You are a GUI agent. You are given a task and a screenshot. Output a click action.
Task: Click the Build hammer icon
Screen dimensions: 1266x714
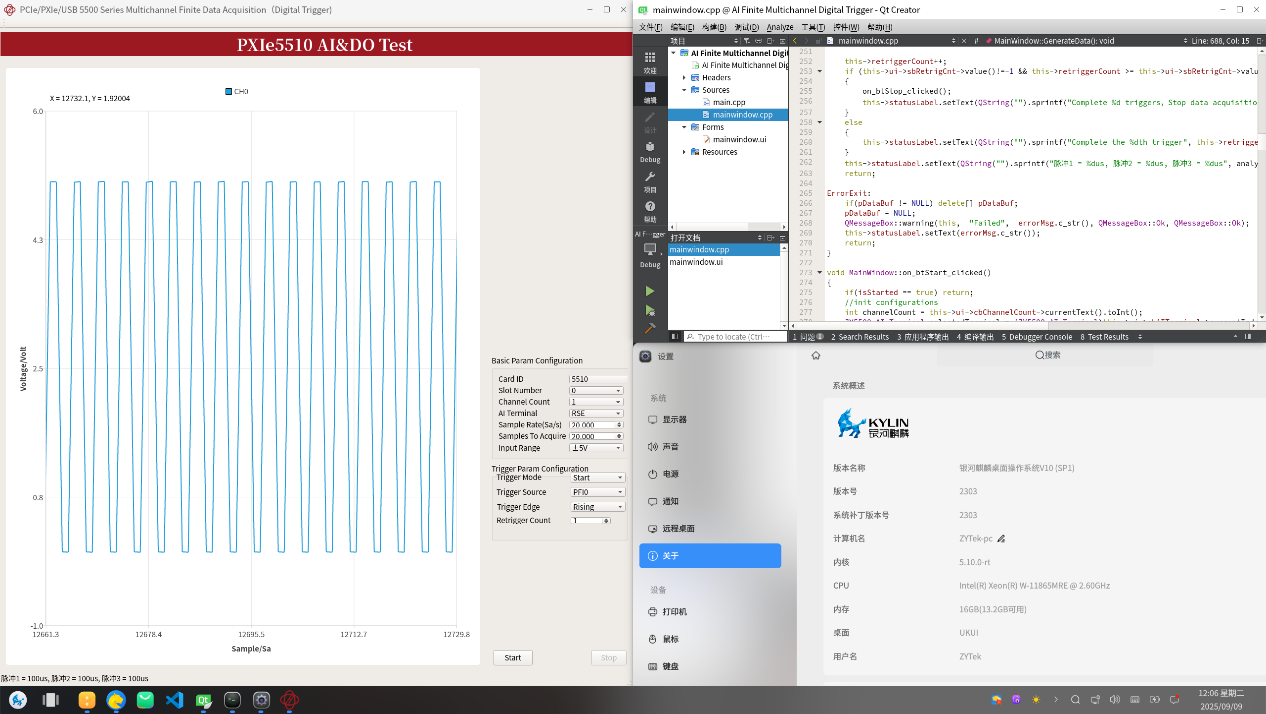click(650, 328)
